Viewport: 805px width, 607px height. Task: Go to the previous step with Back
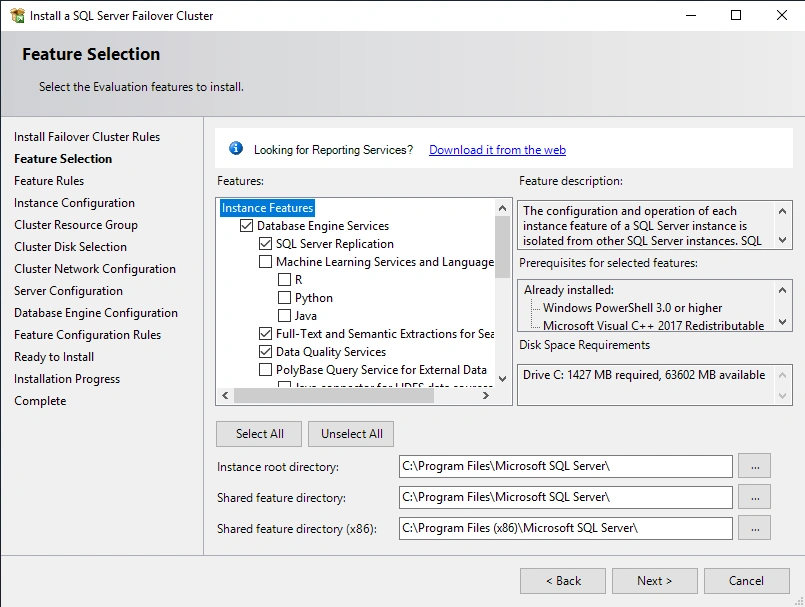(x=563, y=581)
